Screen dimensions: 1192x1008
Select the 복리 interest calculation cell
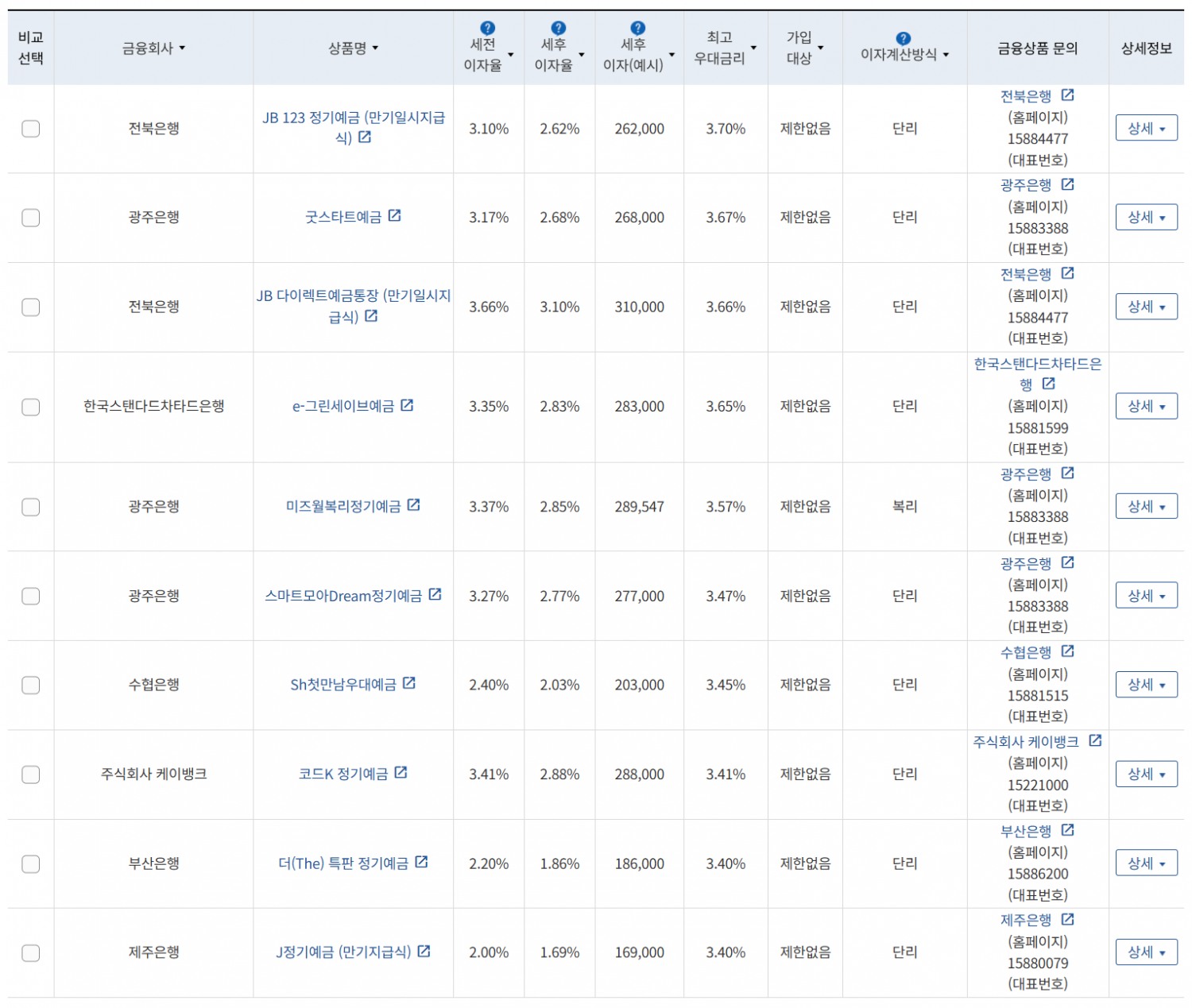905,506
